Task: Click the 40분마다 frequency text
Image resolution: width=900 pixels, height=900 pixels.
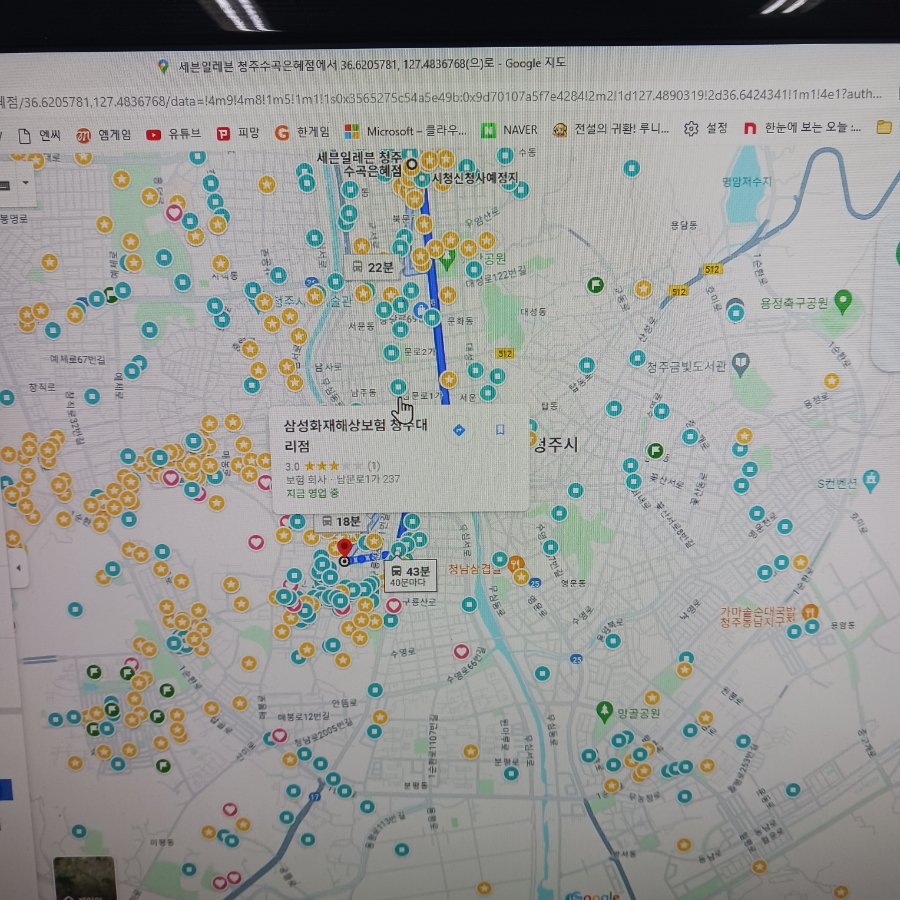Action: coord(408,583)
